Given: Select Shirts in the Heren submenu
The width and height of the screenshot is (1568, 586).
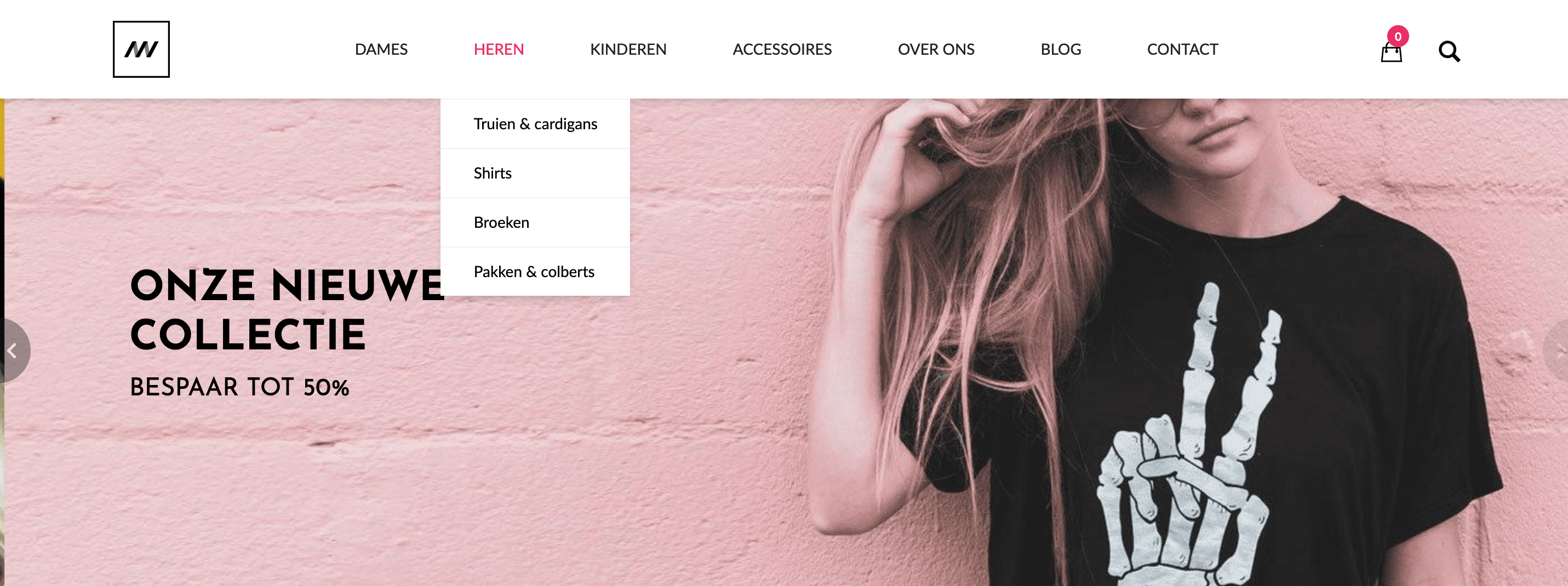Looking at the screenshot, I should tap(535, 174).
